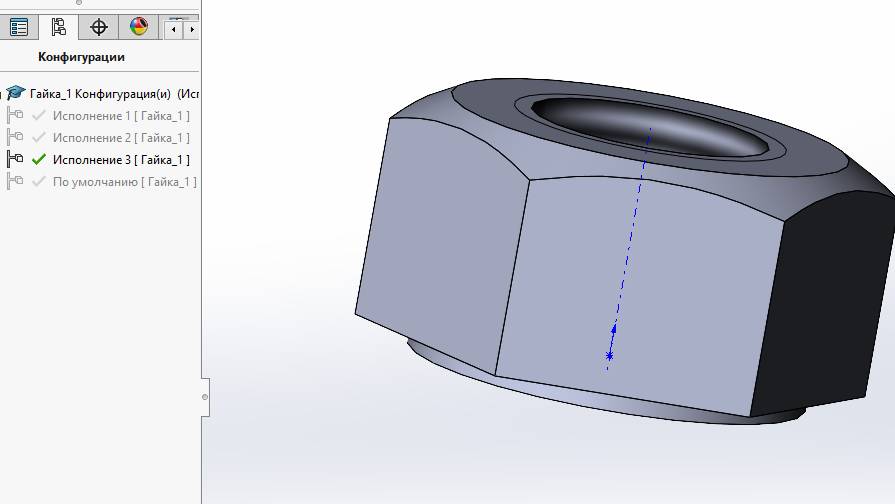The height and width of the screenshot is (504, 895).
Task: Select configuration Исполнение 3 [ Гайка_1 ]
Action: coord(121,160)
